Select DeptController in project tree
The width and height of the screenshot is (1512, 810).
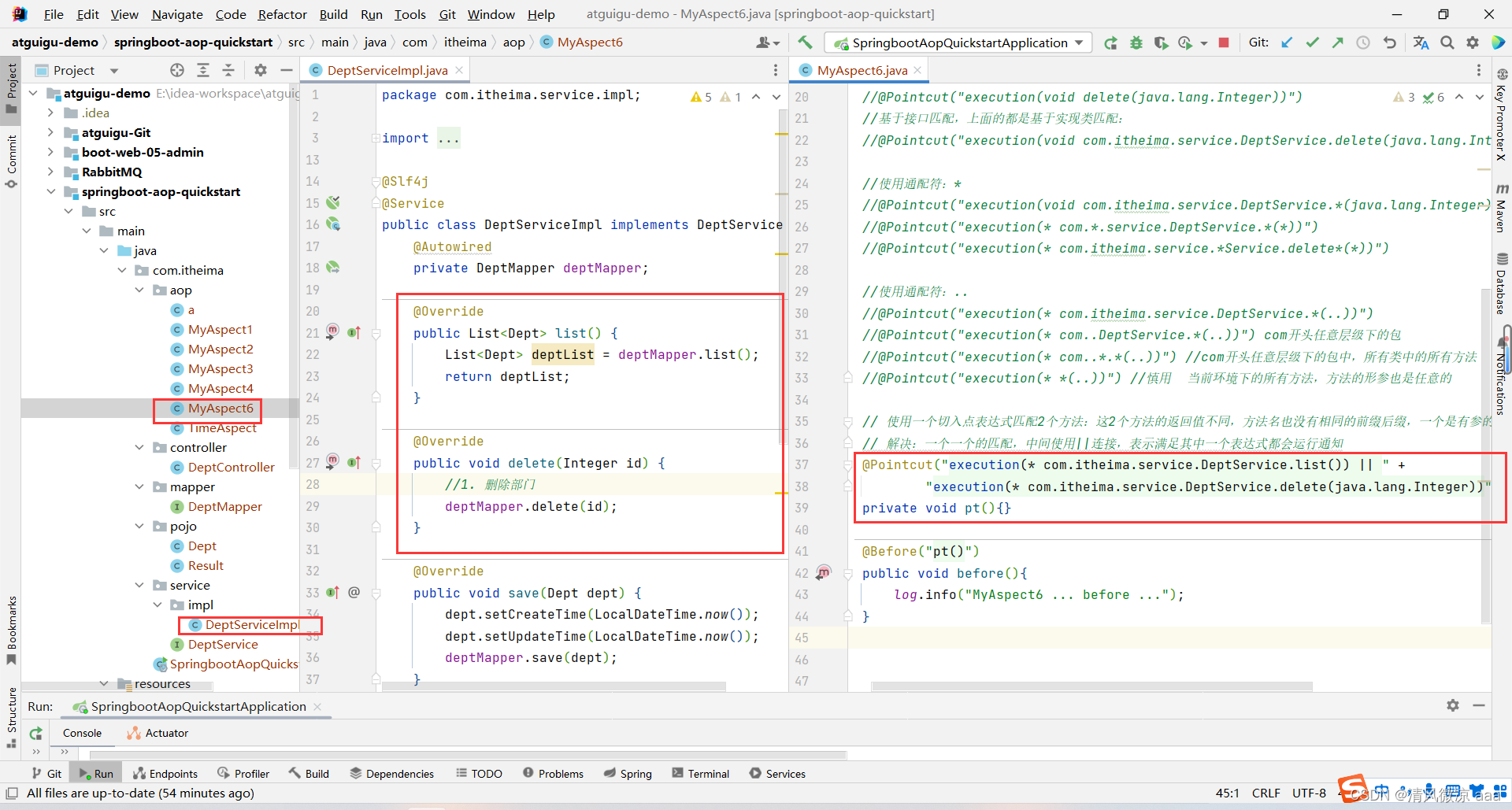[231, 467]
